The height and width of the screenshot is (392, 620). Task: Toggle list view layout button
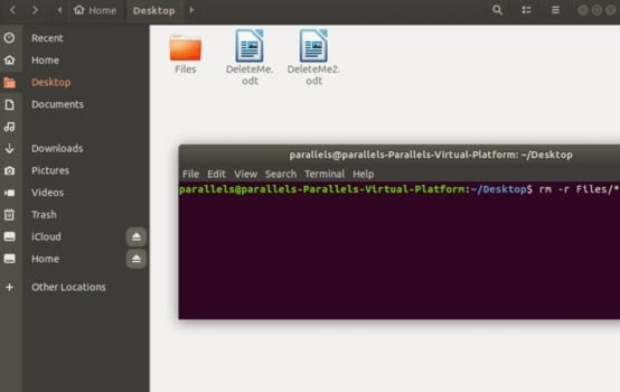click(x=526, y=10)
